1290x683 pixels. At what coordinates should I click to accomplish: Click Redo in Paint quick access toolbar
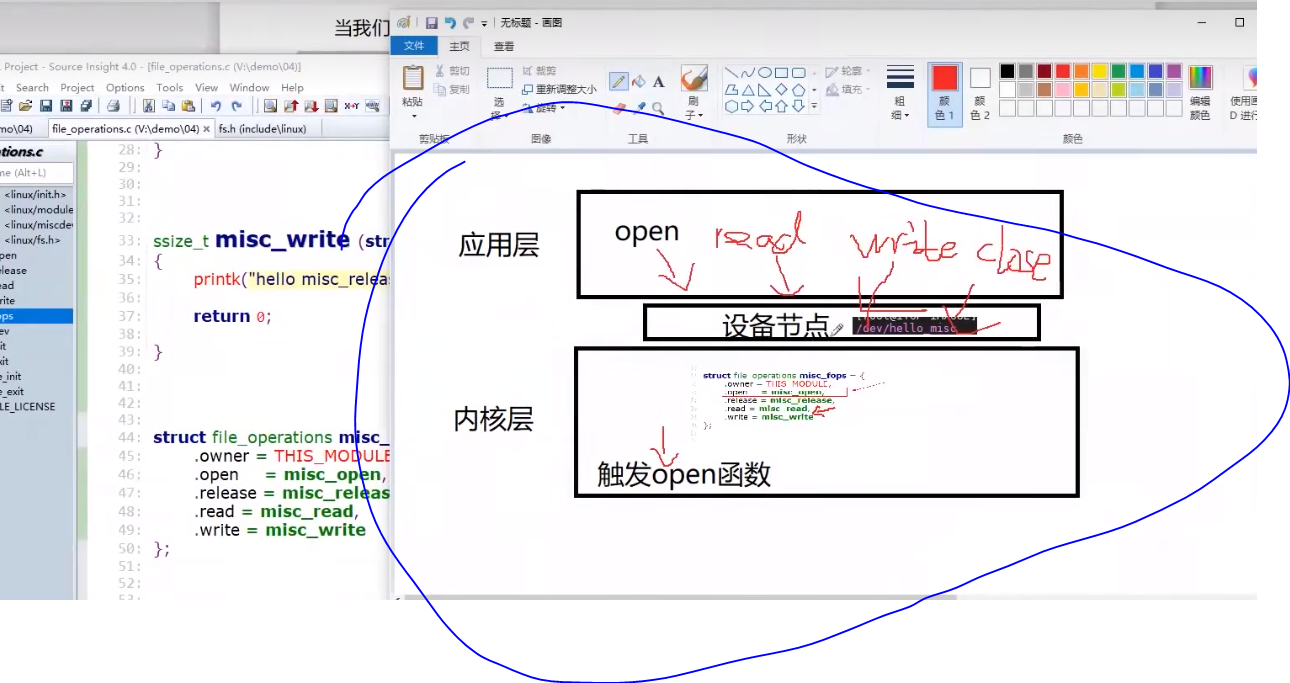click(468, 23)
